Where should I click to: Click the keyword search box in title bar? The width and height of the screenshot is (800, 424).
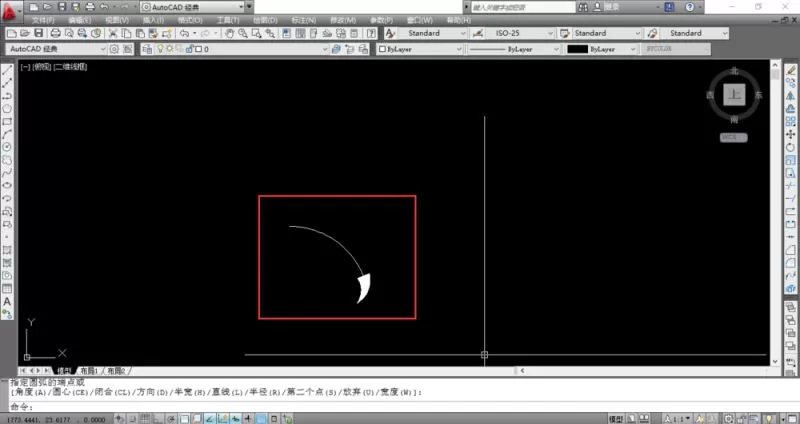[523, 7]
